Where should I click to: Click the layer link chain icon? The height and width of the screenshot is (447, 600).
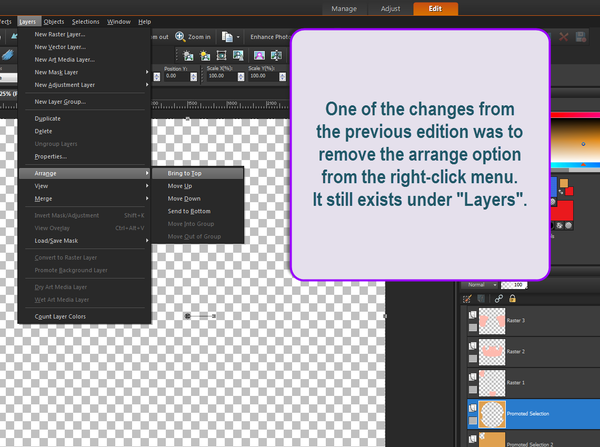pos(499,299)
